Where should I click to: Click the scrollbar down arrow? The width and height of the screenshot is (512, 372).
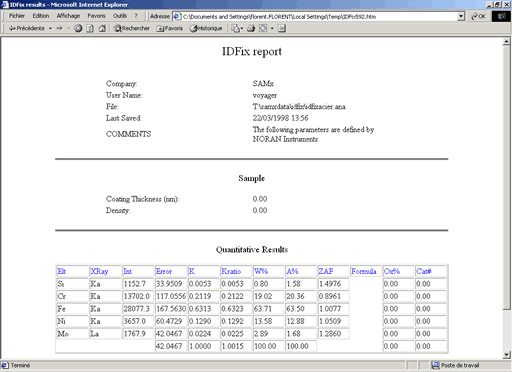pyautogui.click(x=507, y=355)
